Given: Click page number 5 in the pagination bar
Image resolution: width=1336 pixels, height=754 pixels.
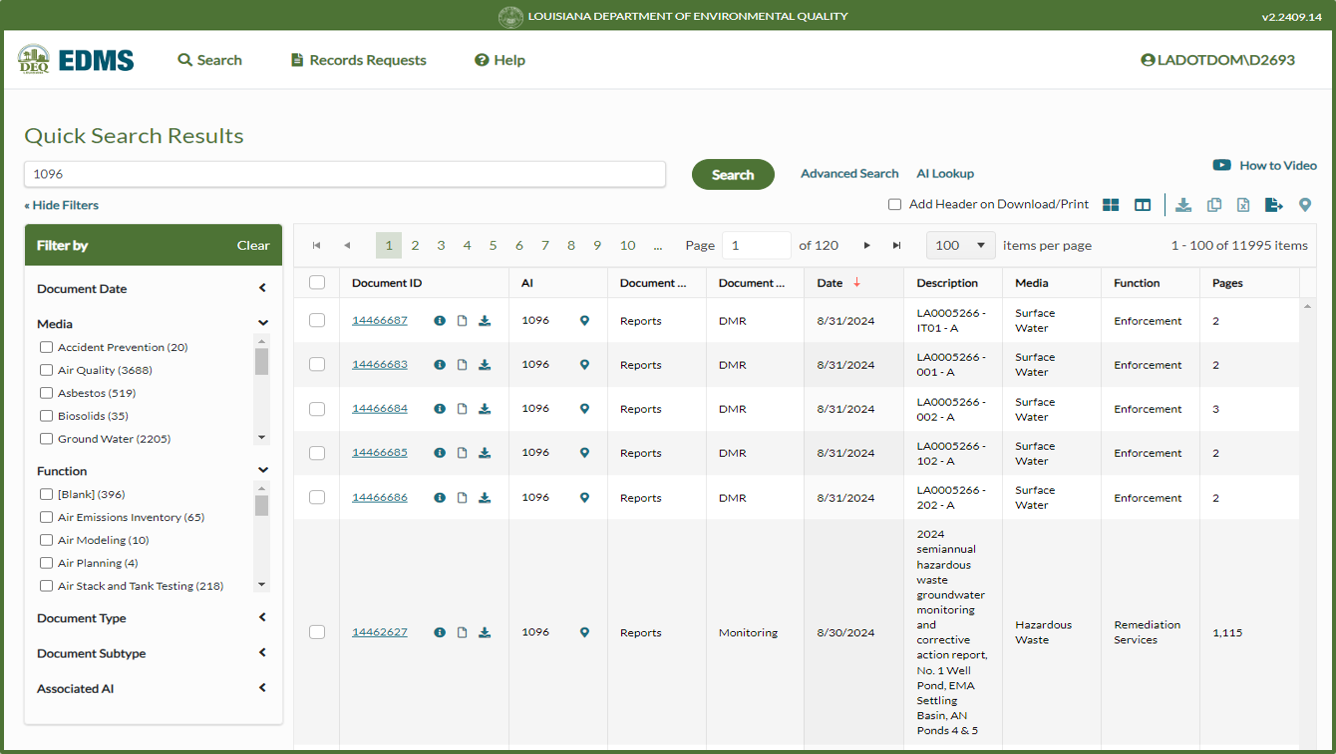Looking at the screenshot, I should 492,244.
